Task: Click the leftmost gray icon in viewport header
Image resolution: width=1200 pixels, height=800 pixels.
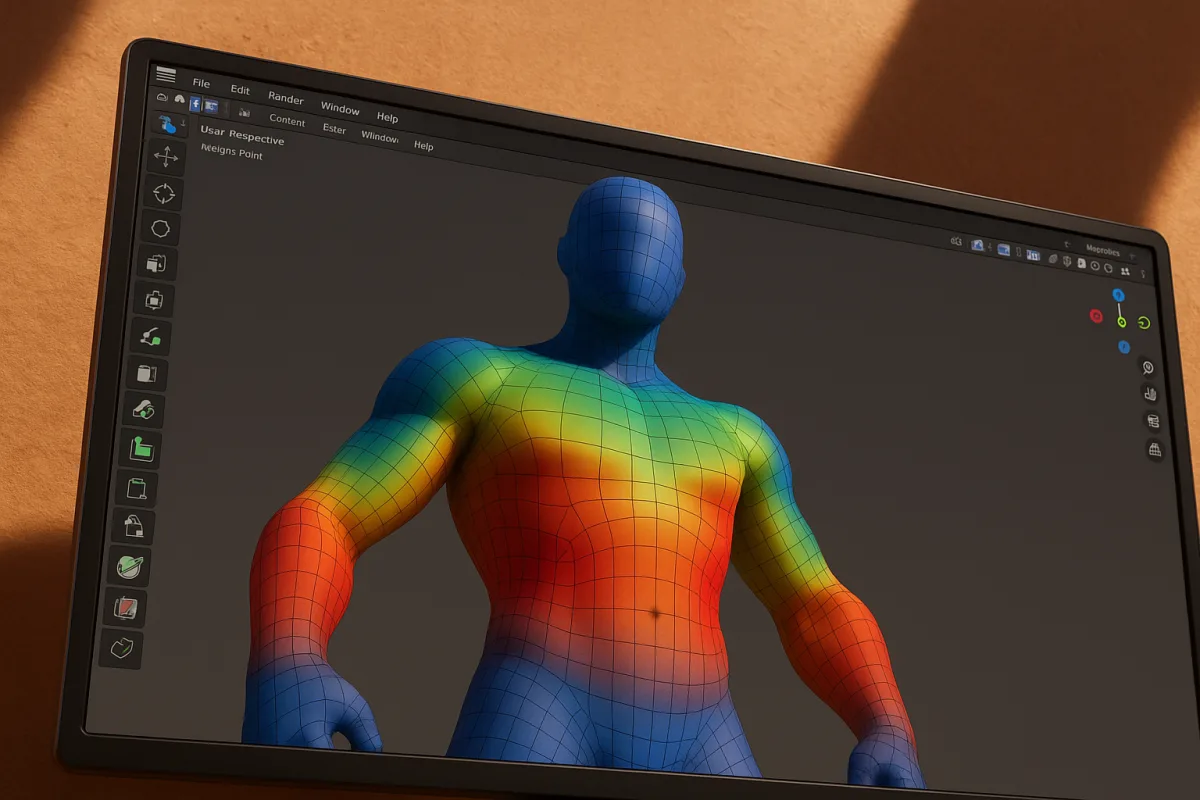Action: 956,241
